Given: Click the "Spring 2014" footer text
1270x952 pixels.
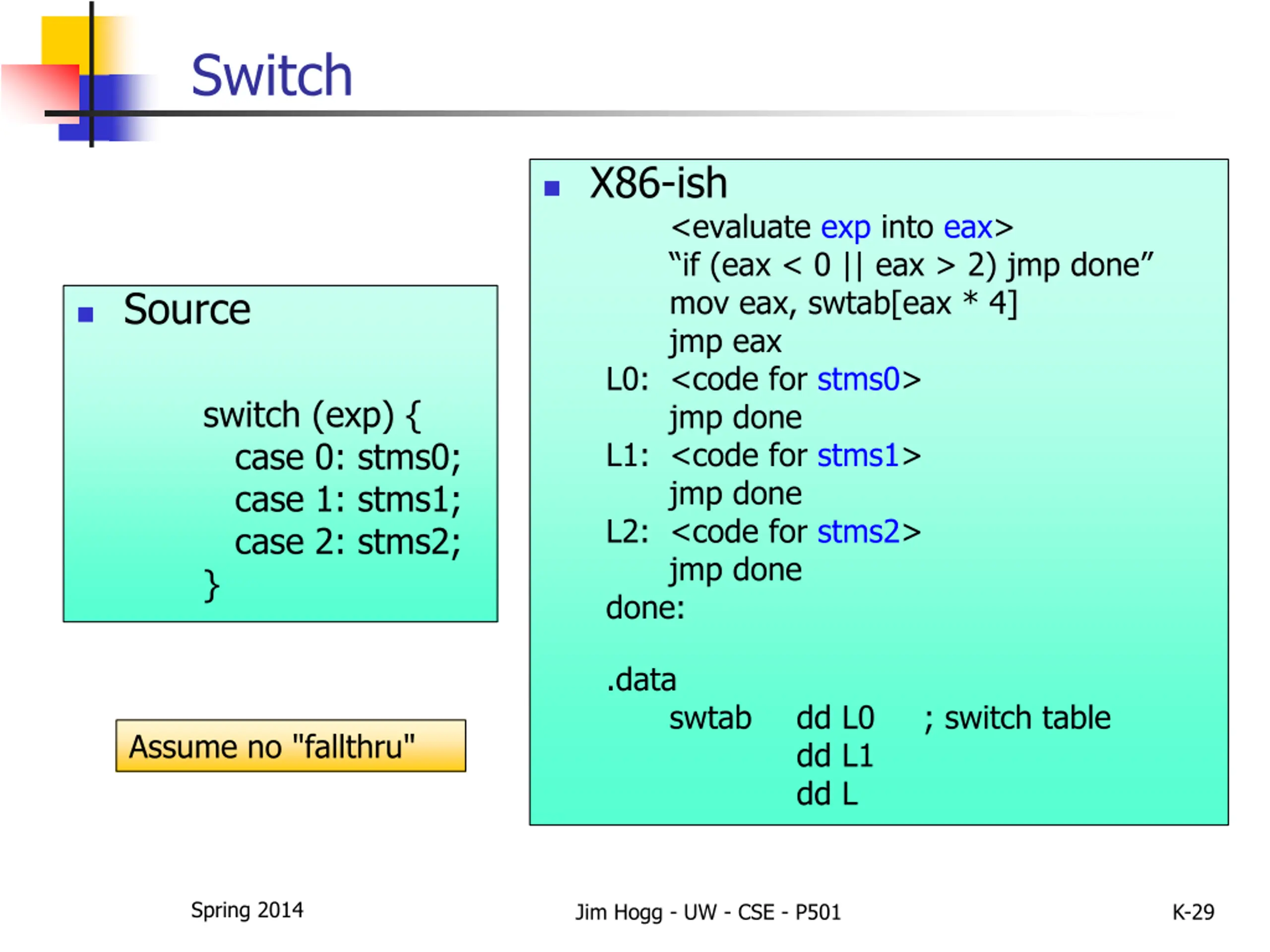Looking at the screenshot, I should [247, 911].
